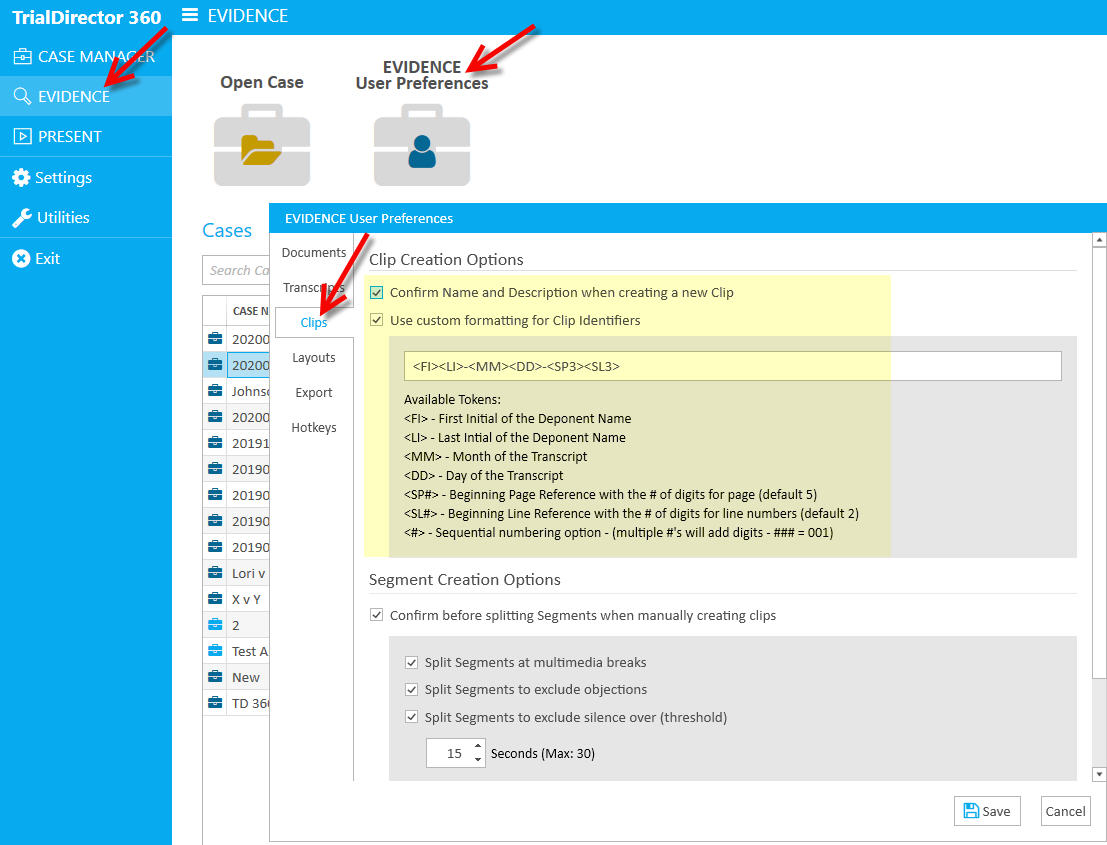
Task: Open the Case Manager section
Action: (x=85, y=56)
